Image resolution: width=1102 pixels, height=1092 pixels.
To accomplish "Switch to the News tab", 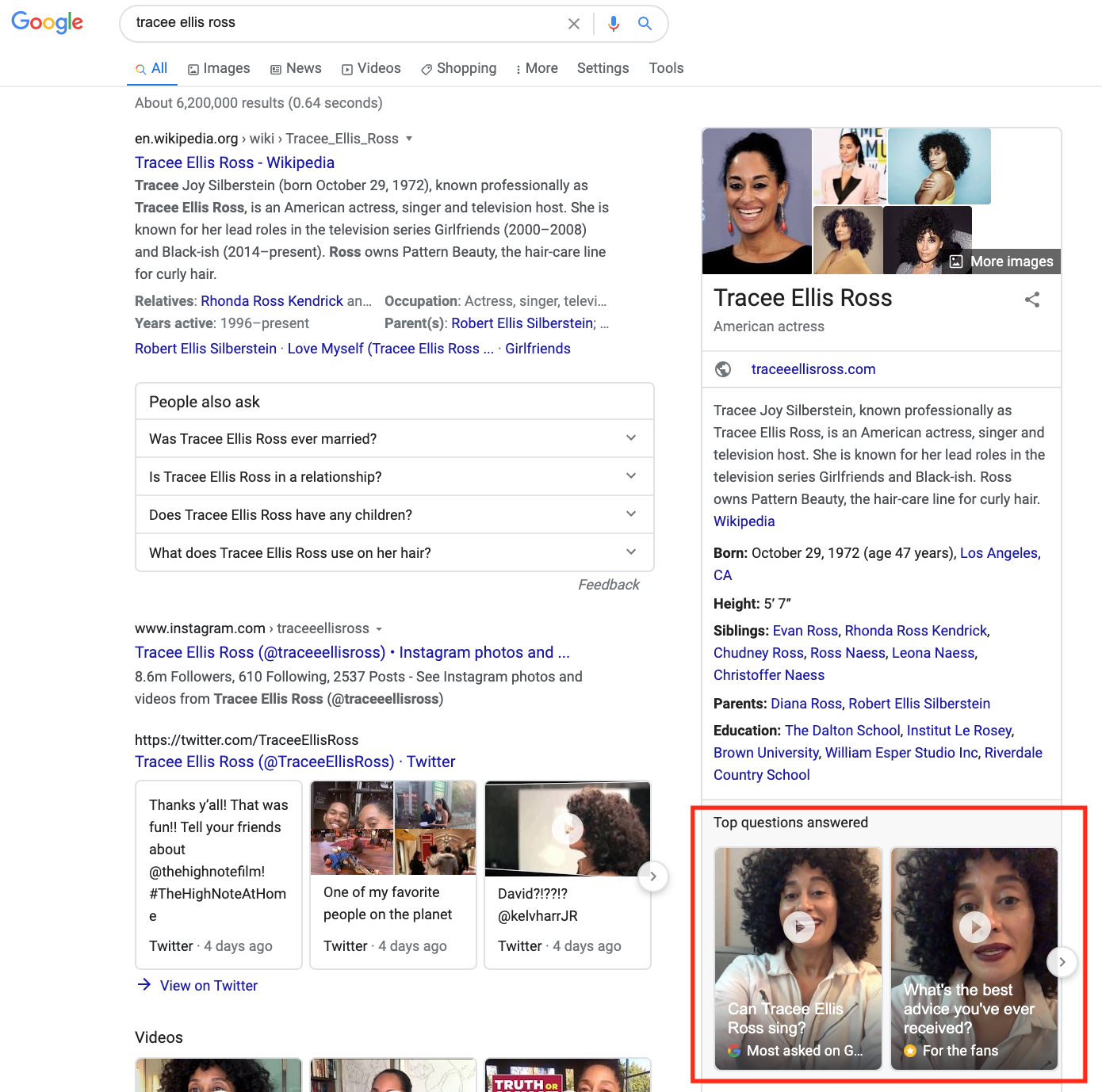I will click(296, 69).
